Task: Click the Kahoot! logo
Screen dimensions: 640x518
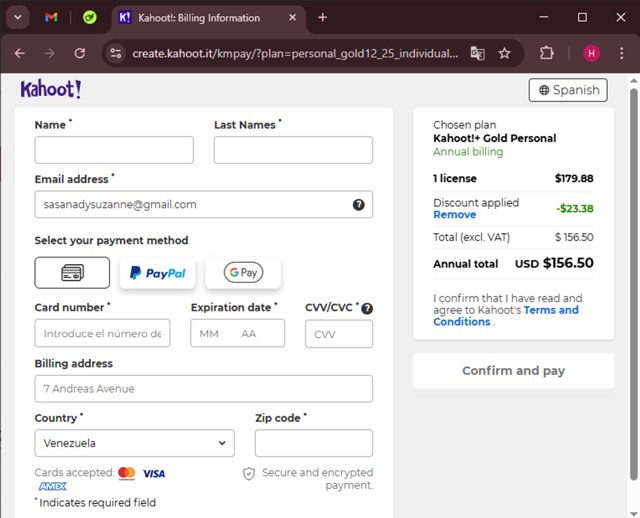Action: (x=51, y=90)
